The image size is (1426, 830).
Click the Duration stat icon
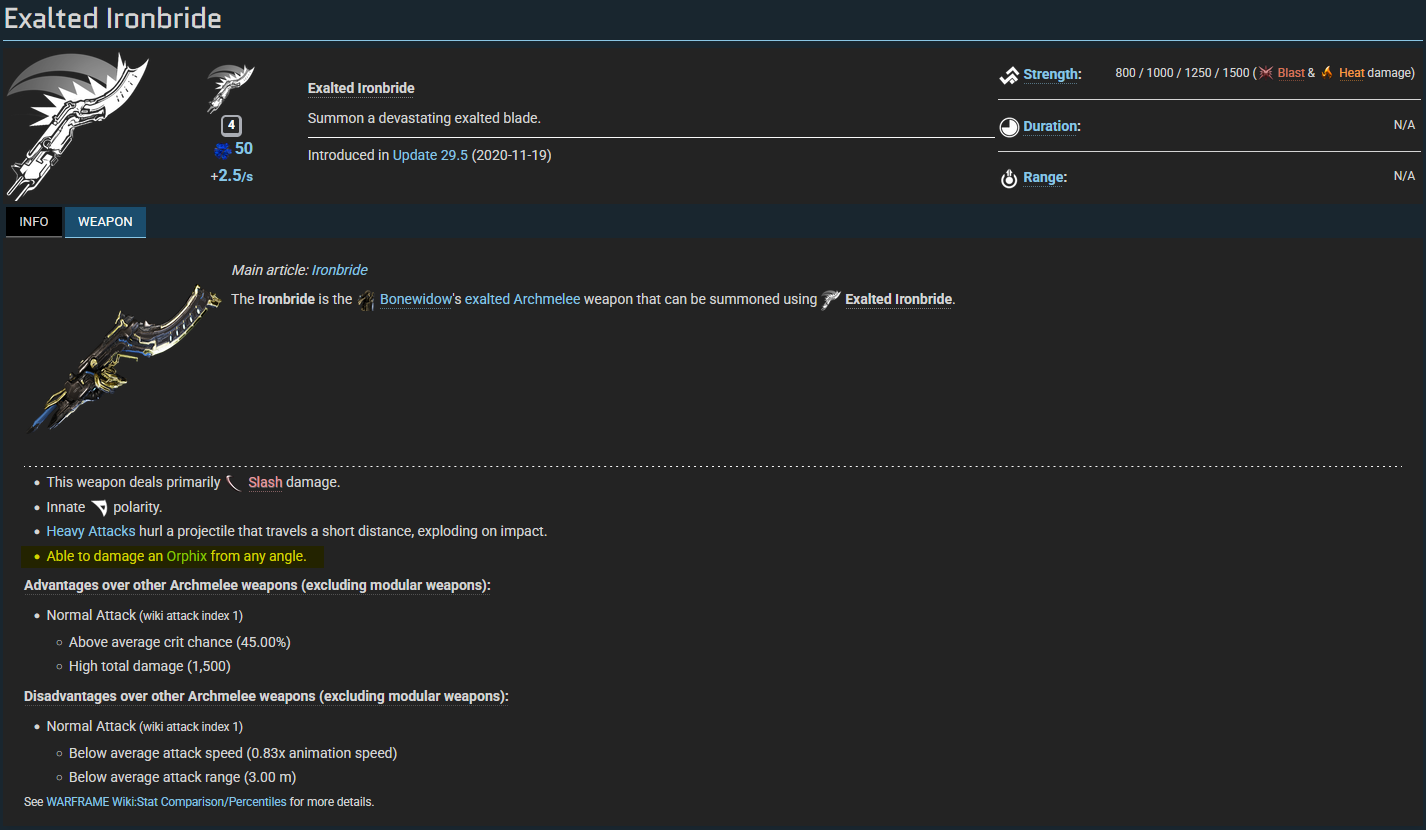click(x=1008, y=127)
